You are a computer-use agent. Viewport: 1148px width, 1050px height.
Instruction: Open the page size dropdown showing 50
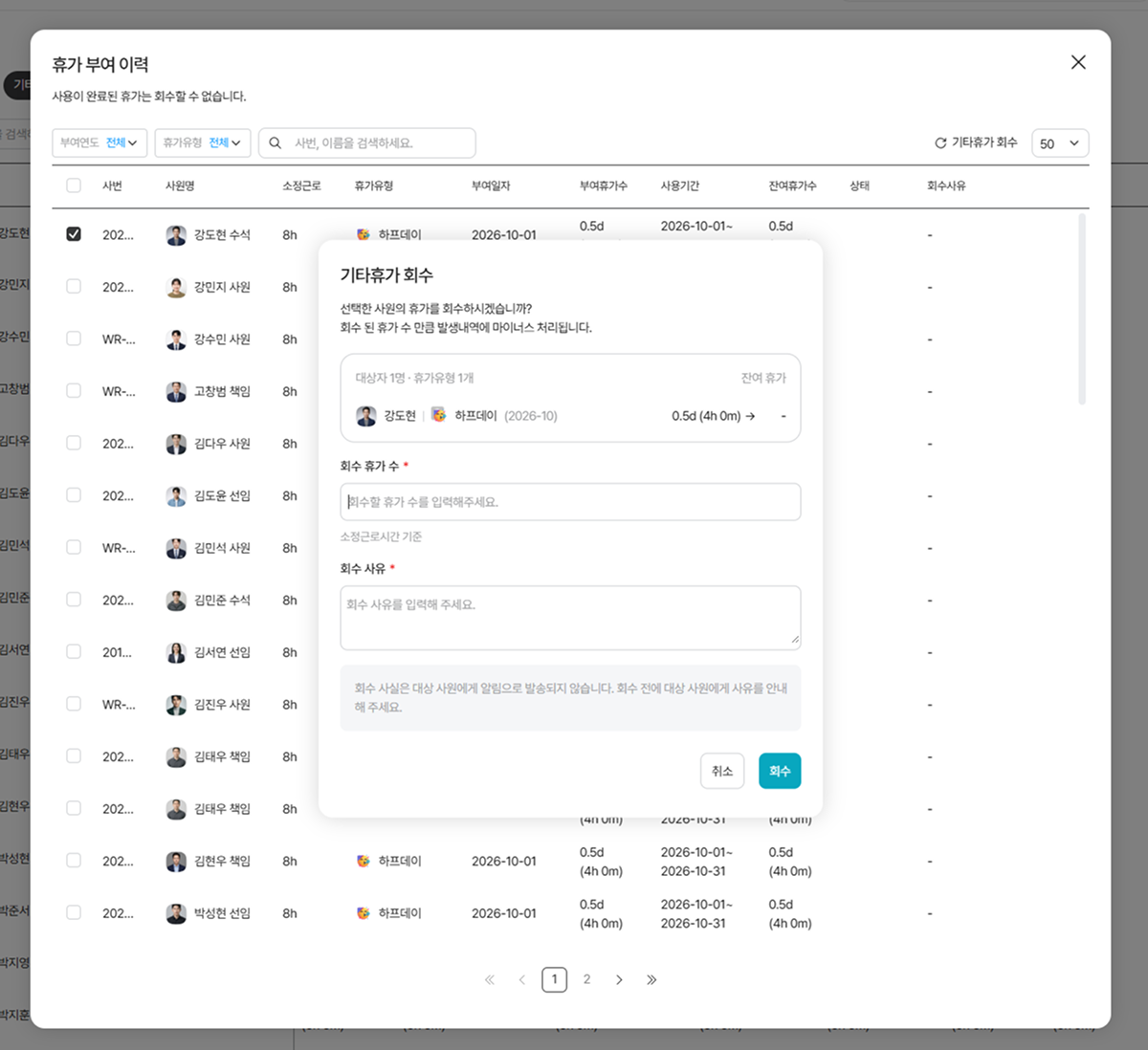(x=1060, y=143)
